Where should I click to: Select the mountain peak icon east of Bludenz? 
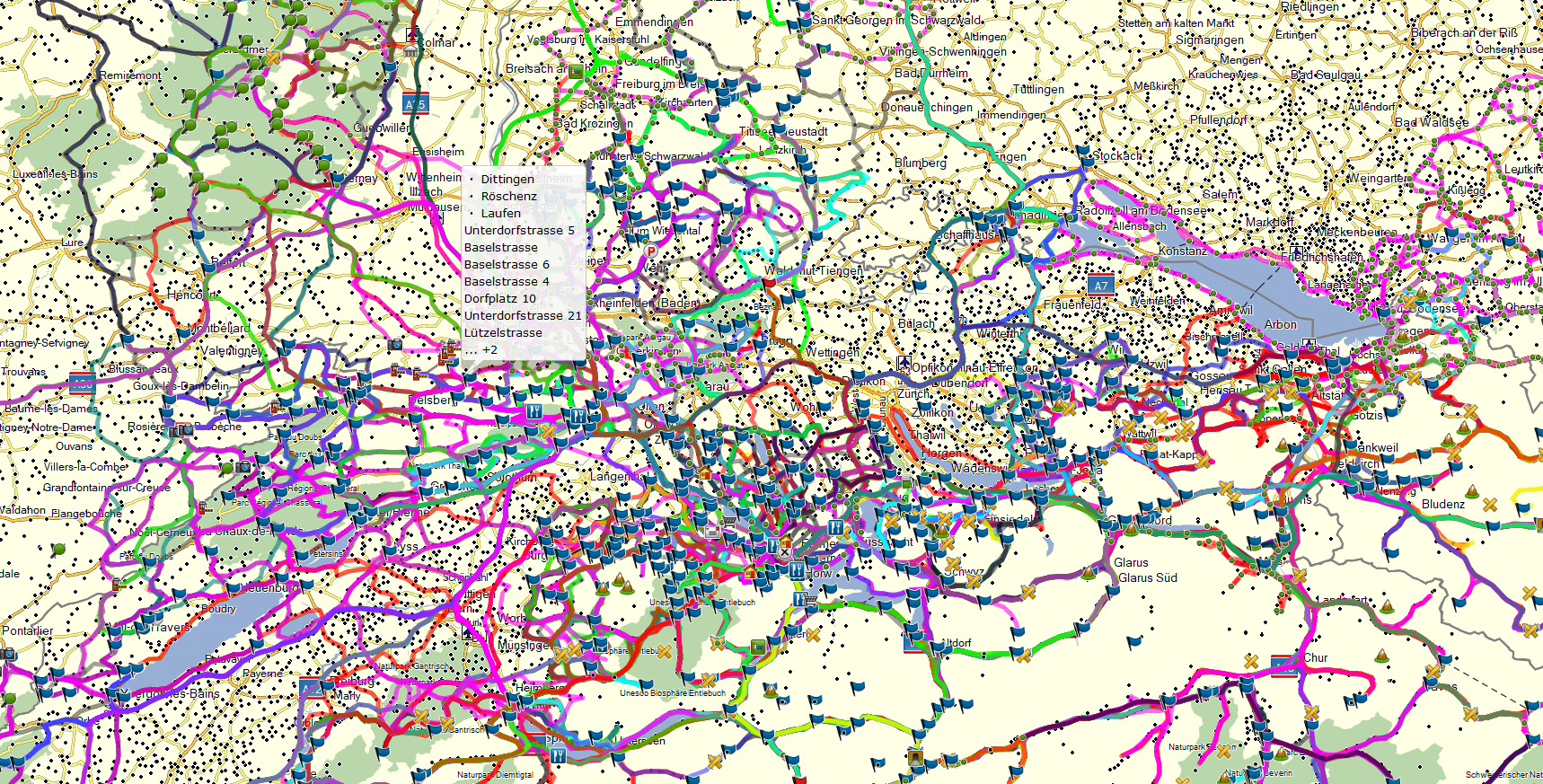tap(1471, 490)
